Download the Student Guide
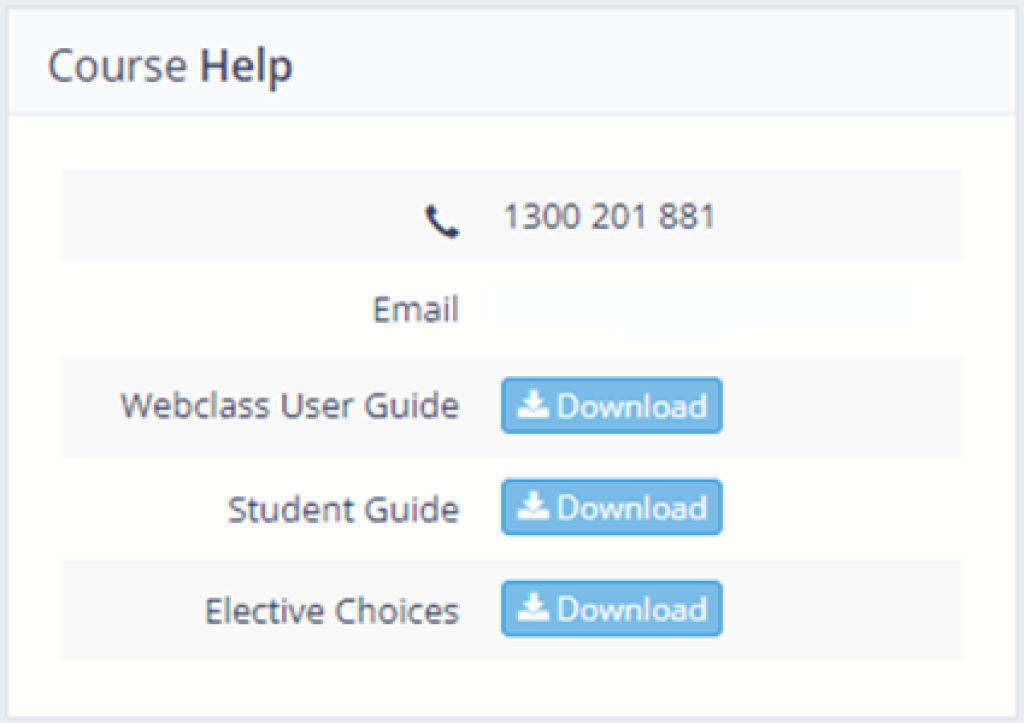Screen dimensions: 1024x723 611,507
